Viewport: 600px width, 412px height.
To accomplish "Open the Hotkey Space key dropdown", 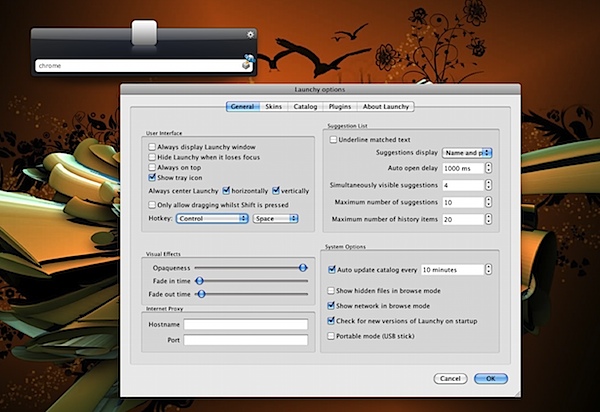I will [x=276, y=218].
